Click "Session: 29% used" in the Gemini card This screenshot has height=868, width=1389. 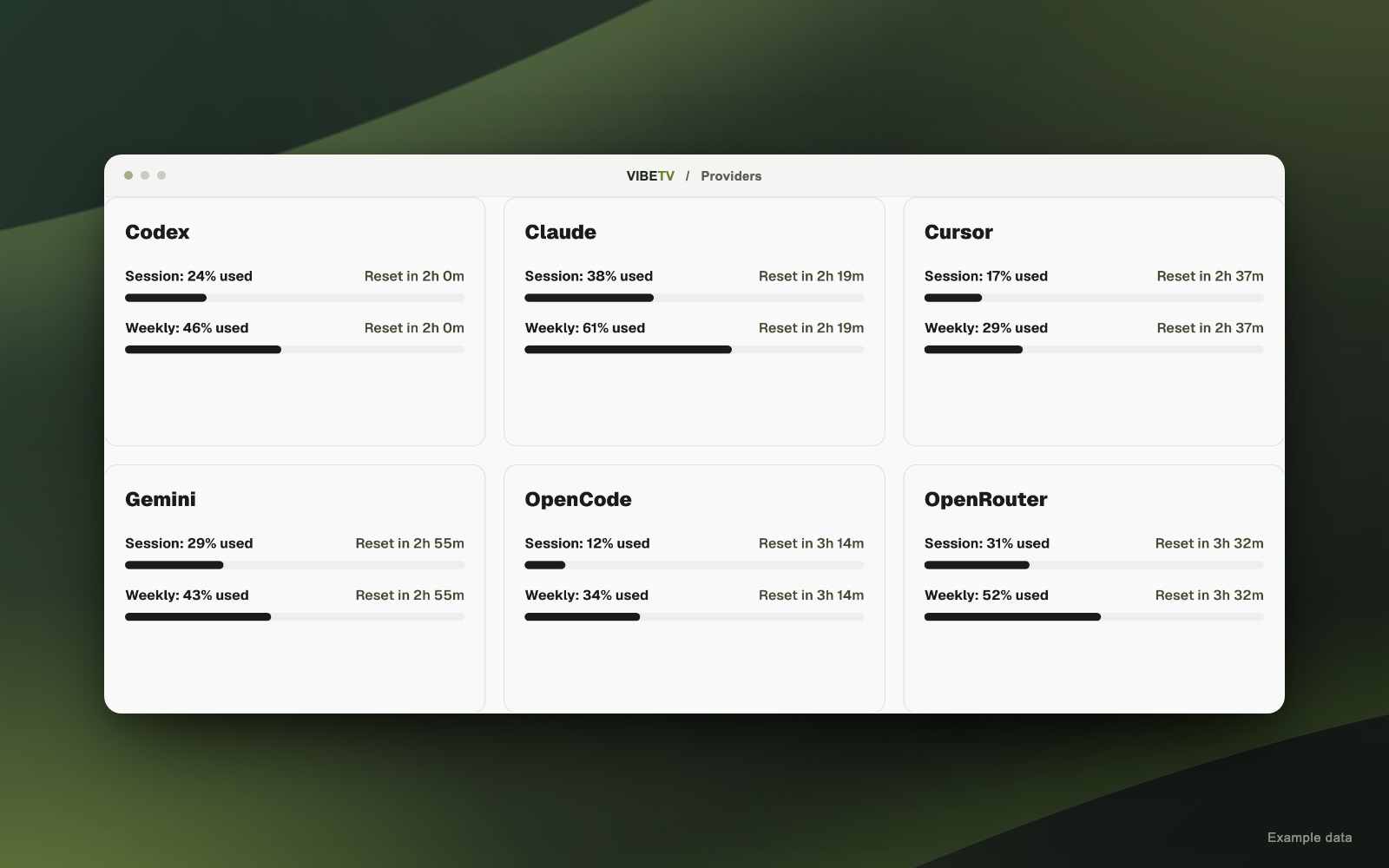[189, 543]
